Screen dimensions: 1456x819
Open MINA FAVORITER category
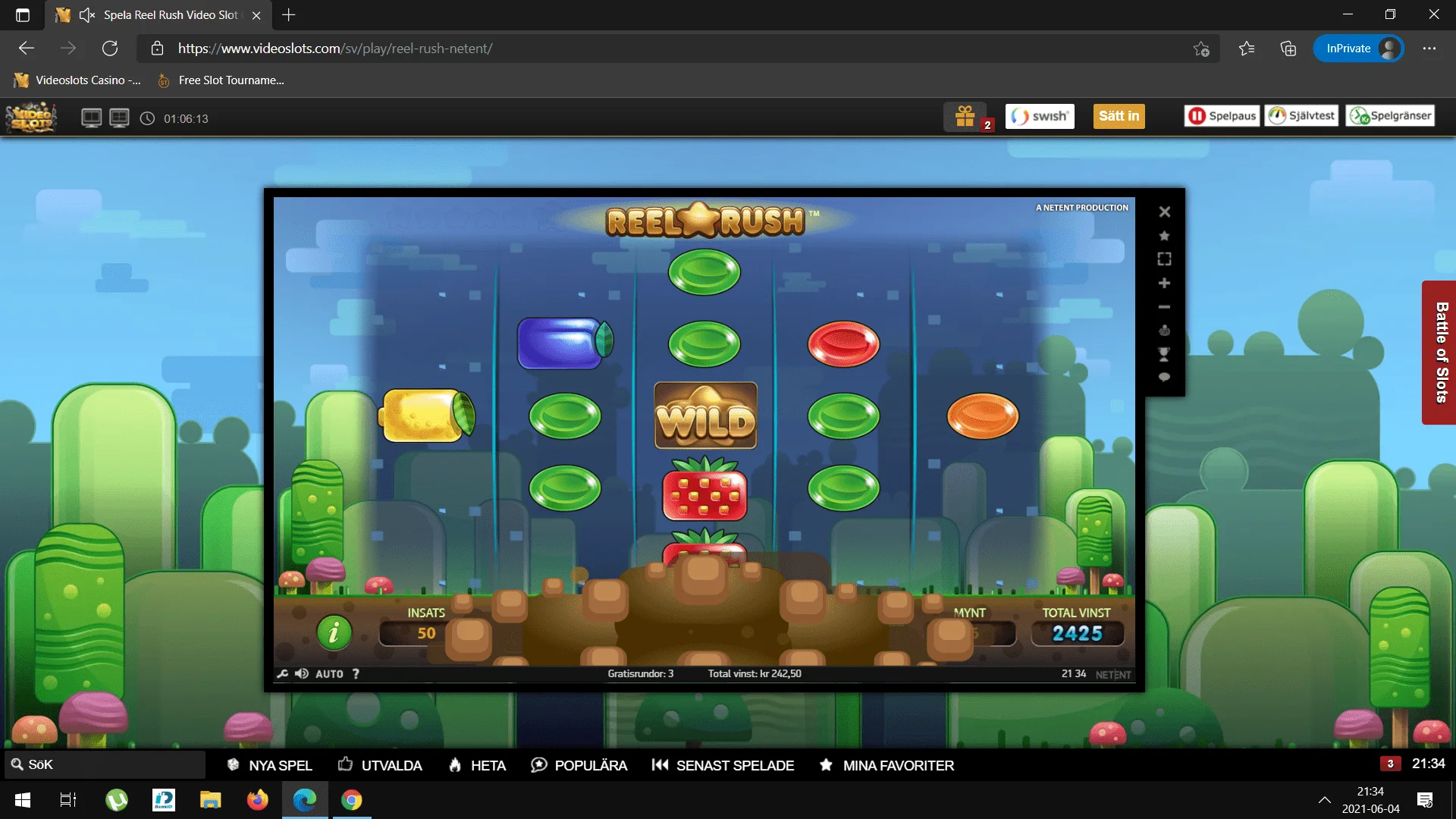[x=886, y=765]
